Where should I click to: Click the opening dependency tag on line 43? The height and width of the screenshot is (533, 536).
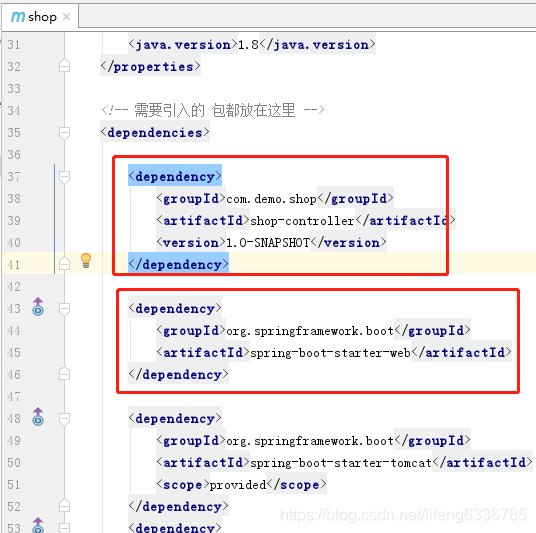(175, 309)
